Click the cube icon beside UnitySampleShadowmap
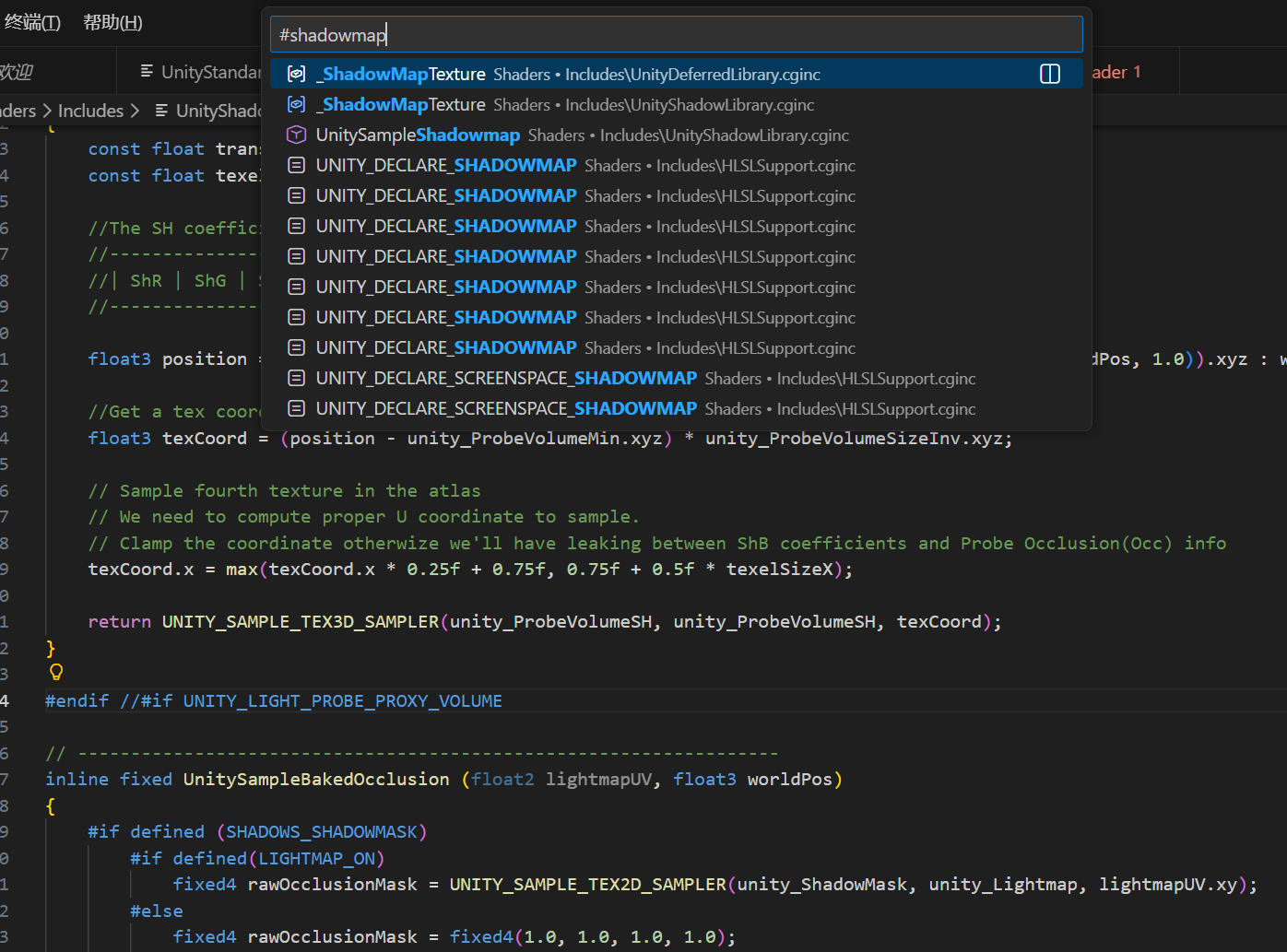The height and width of the screenshot is (952, 1287). pyautogui.click(x=296, y=135)
